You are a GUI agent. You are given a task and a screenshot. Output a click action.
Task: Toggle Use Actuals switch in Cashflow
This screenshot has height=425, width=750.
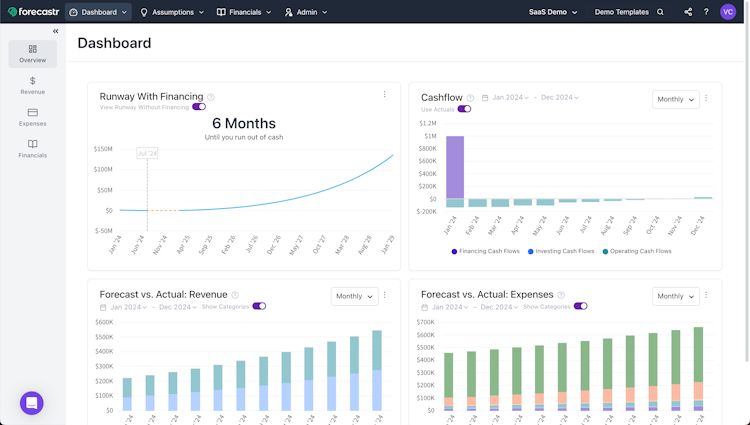pyautogui.click(x=464, y=109)
